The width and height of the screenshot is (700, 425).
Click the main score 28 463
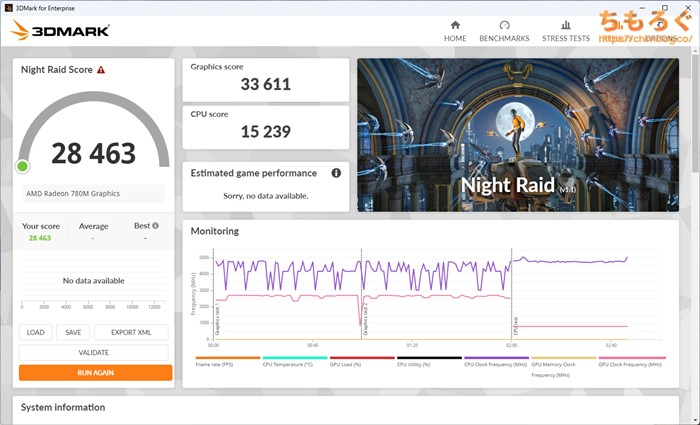click(x=93, y=153)
